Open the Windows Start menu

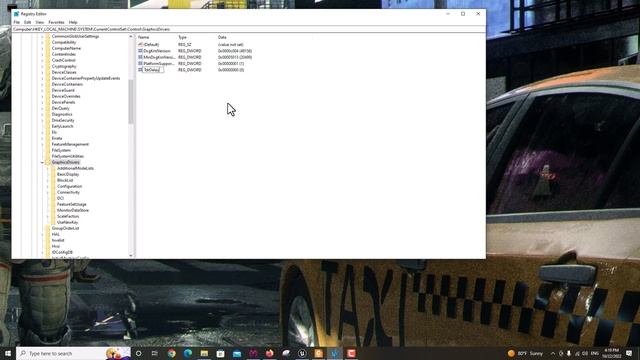point(8,353)
